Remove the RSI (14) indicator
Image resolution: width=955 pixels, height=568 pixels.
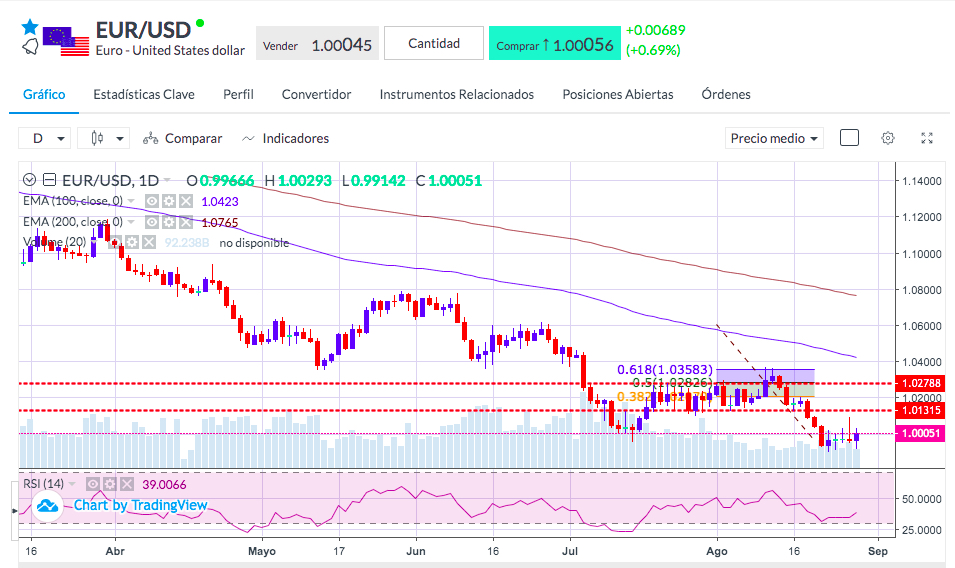point(127,485)
